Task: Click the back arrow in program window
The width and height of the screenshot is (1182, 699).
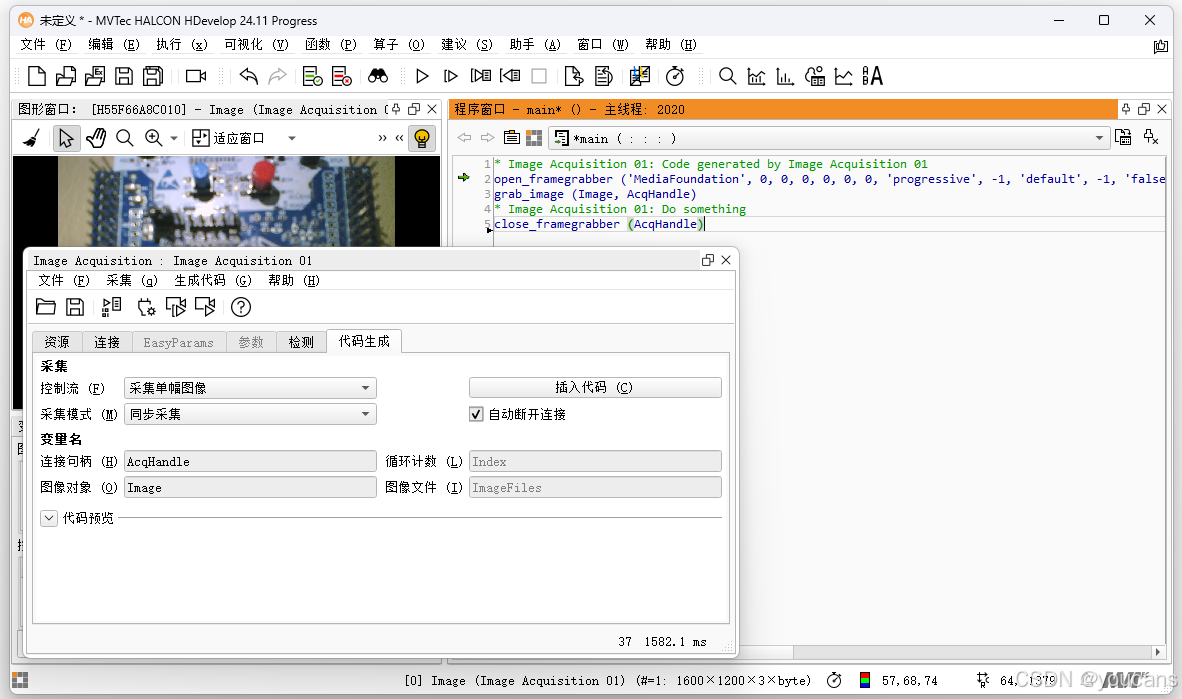Action: pyautogui.click(x=464, y=138)
